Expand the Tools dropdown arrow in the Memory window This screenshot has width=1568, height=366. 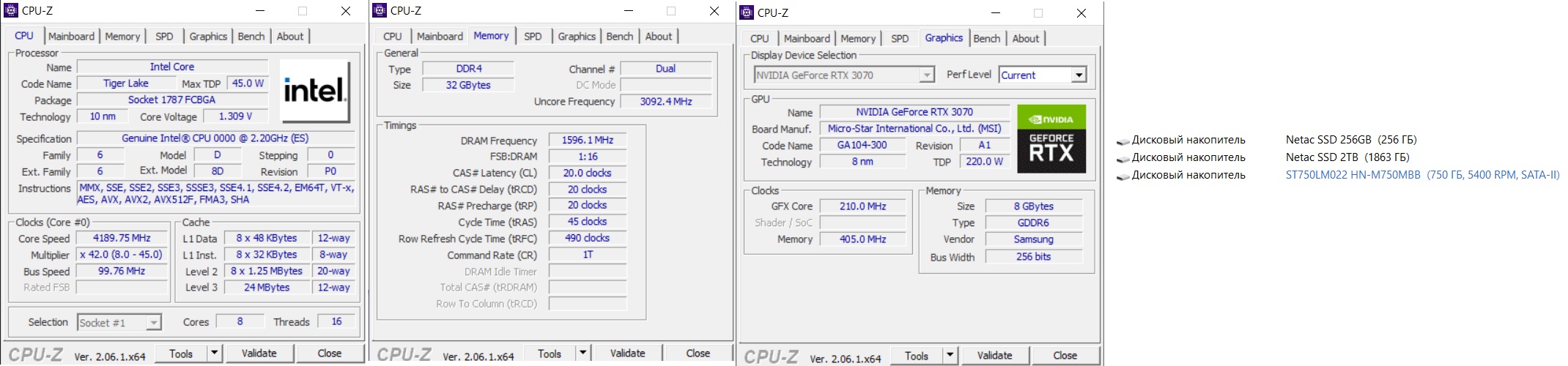click(583, 354)
